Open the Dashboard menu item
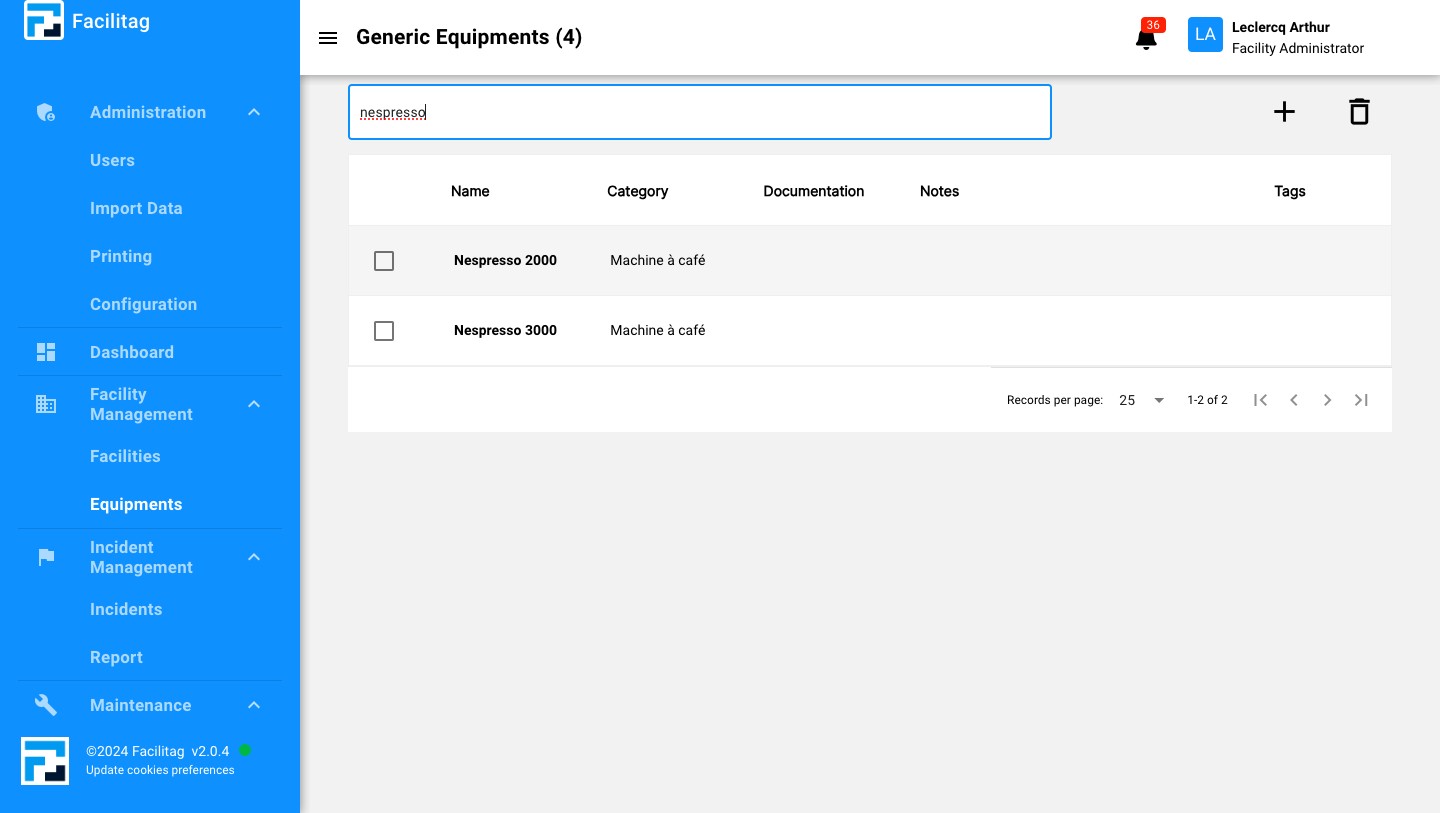The image size is (1440, 813). point(132,352)
